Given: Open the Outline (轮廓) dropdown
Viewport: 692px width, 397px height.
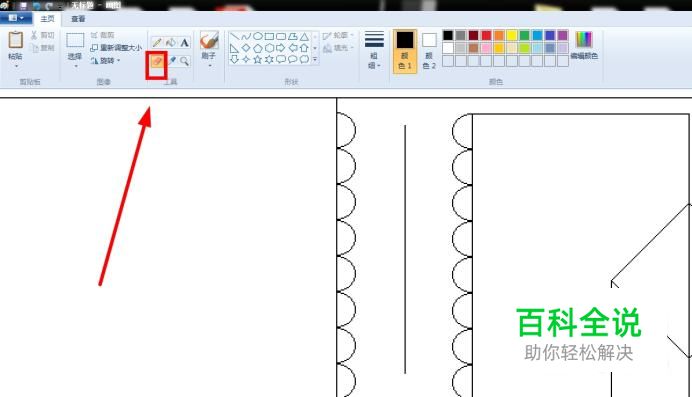Looking at the screenshot, I should [338, 35].
